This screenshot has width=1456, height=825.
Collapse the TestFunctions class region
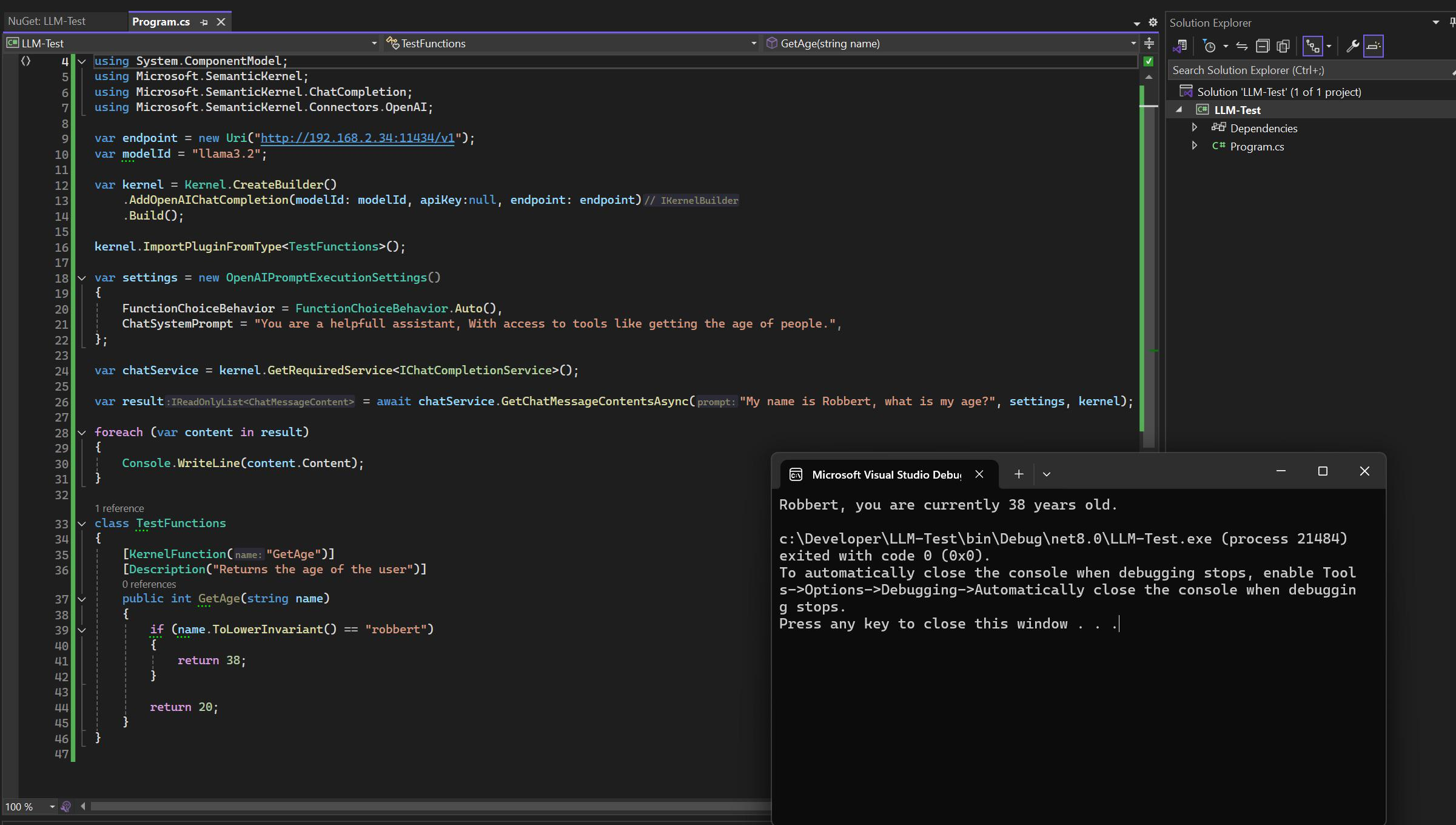[x=82, y=523]
